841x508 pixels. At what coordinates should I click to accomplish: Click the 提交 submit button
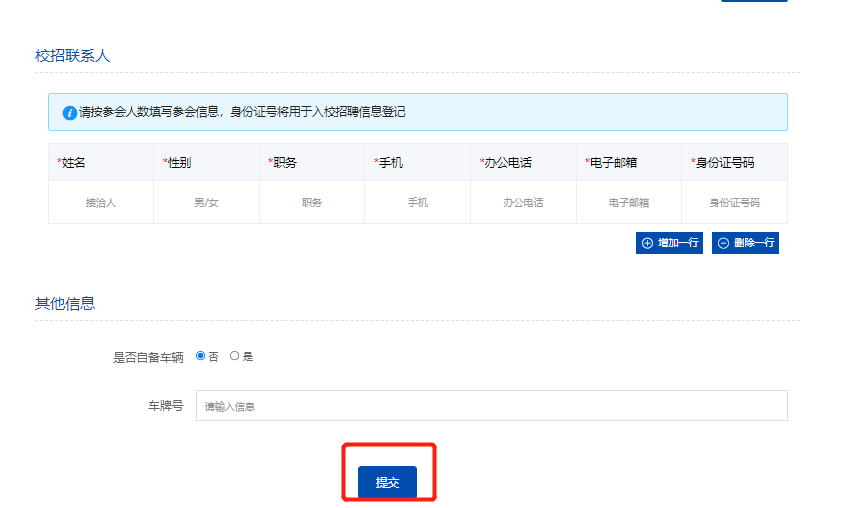pos(387,482)
